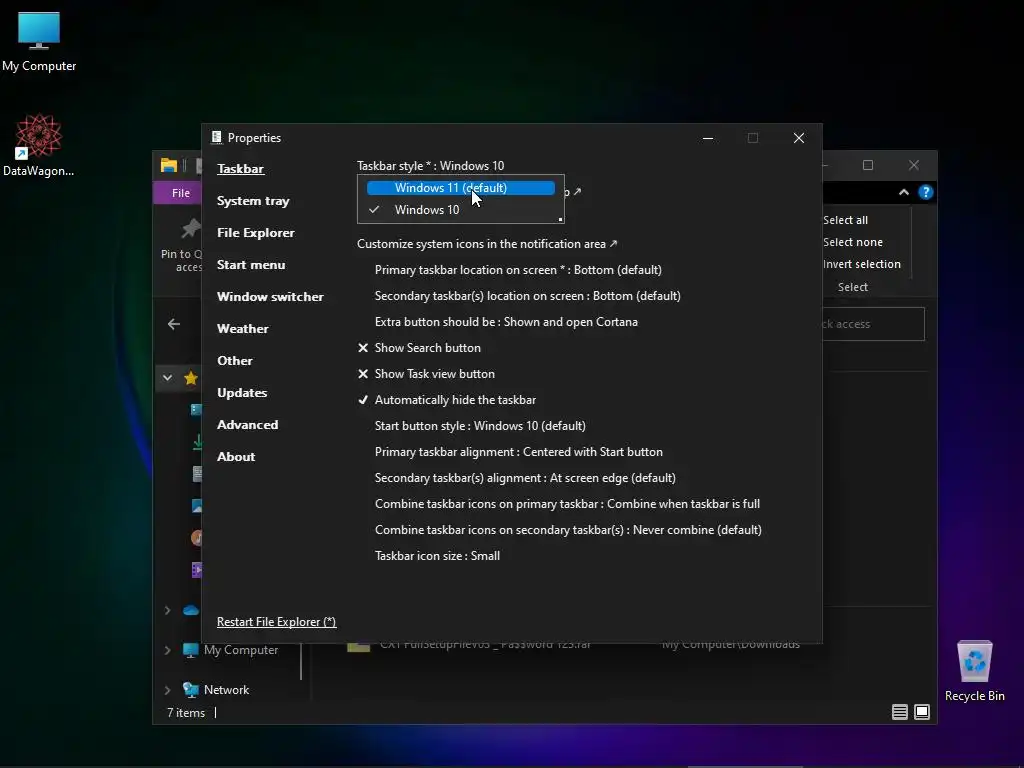Open the Weather section
The height and width of the screenshot is (768, 1024).
242,328
